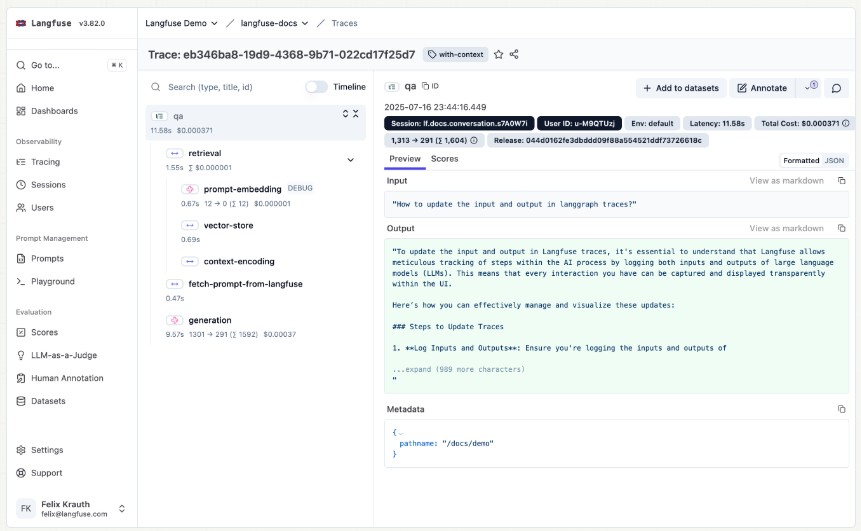This screenshot has height=531, width=861.
Task: Select the Scores tab
Action: (444, 159)
